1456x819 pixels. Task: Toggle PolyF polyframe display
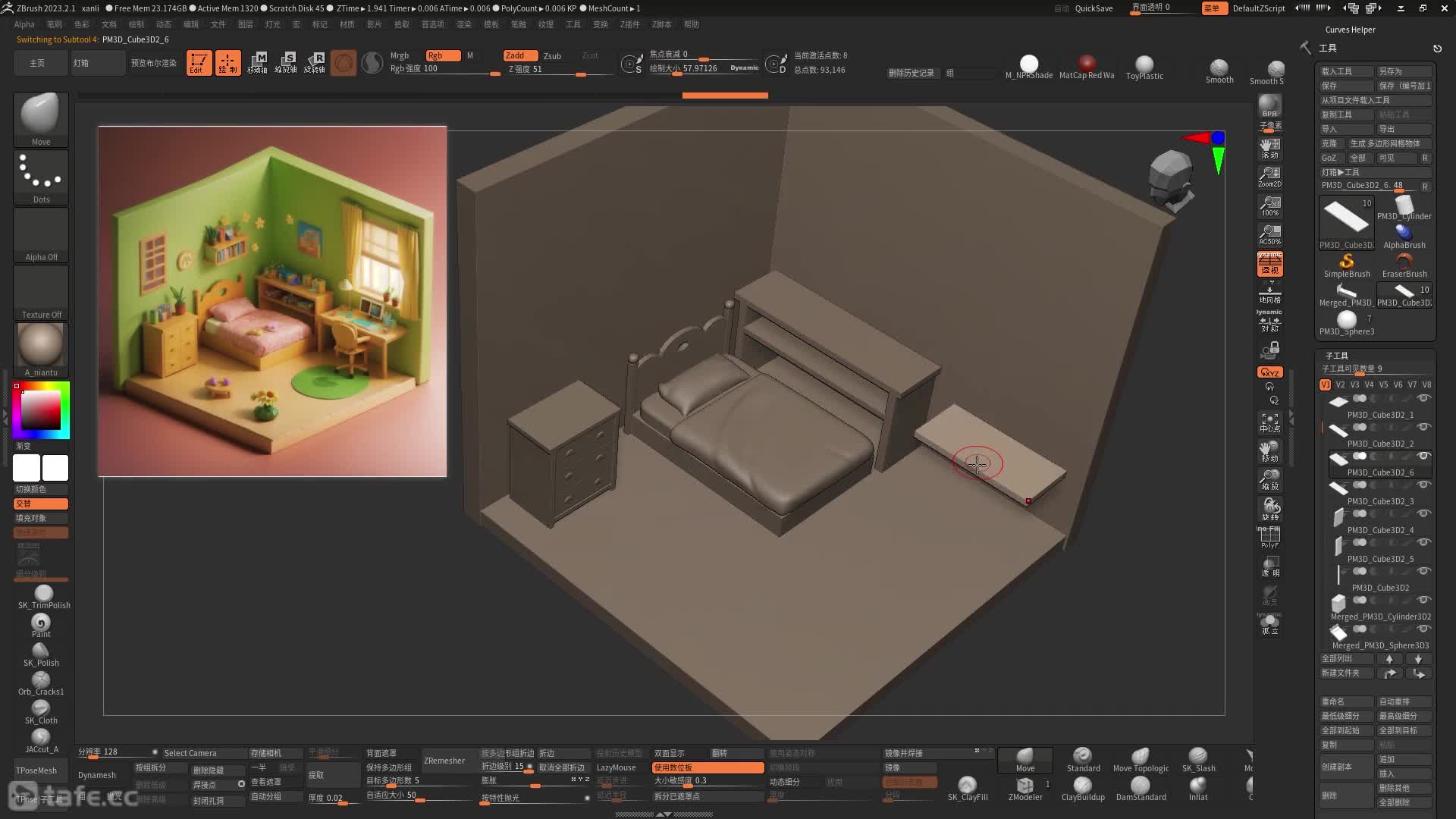coord(1269,538)
